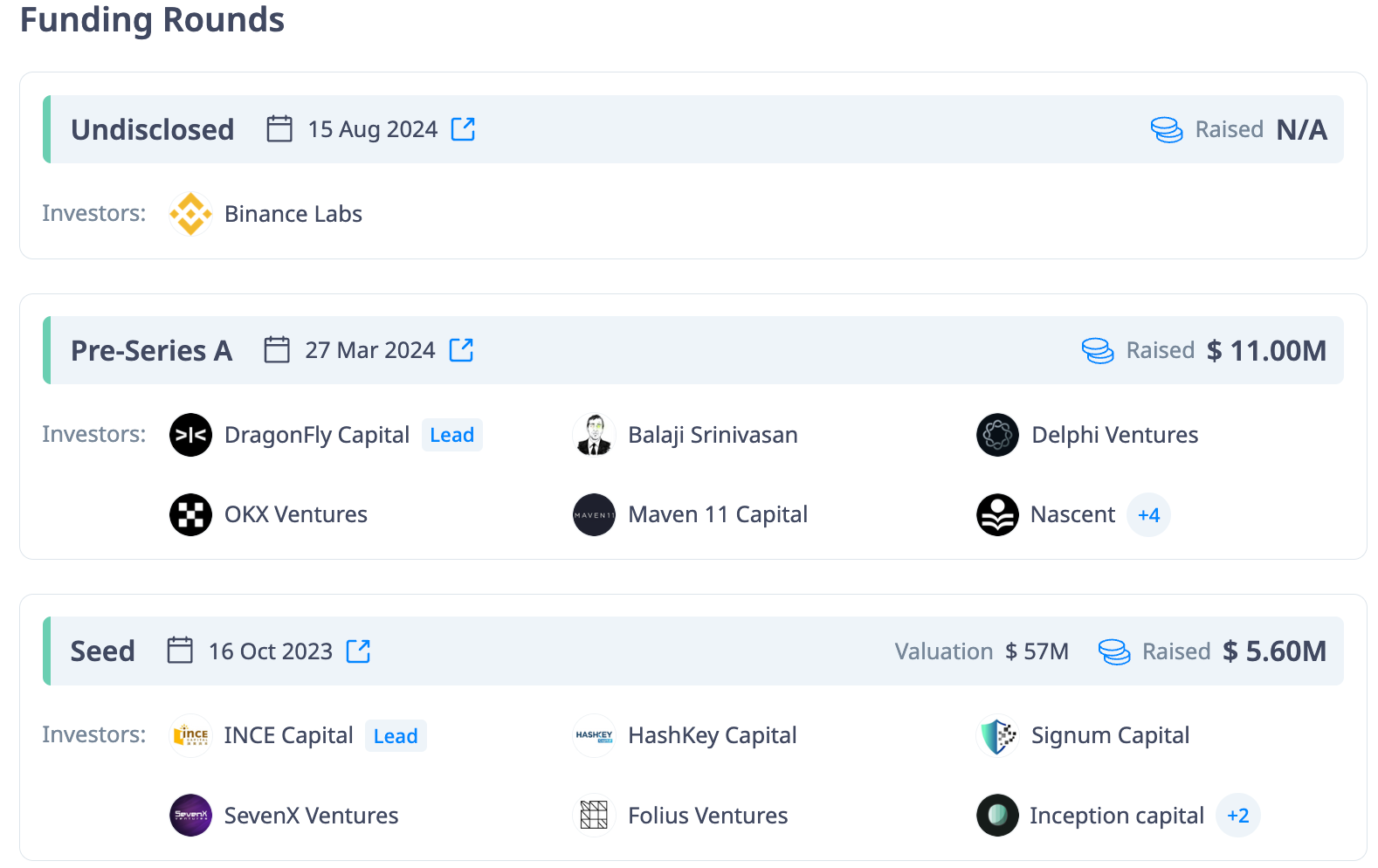Screen dimensions: 1378x868
Task: Open the INCE Capital investor link
Action: (x=288, y=735)
